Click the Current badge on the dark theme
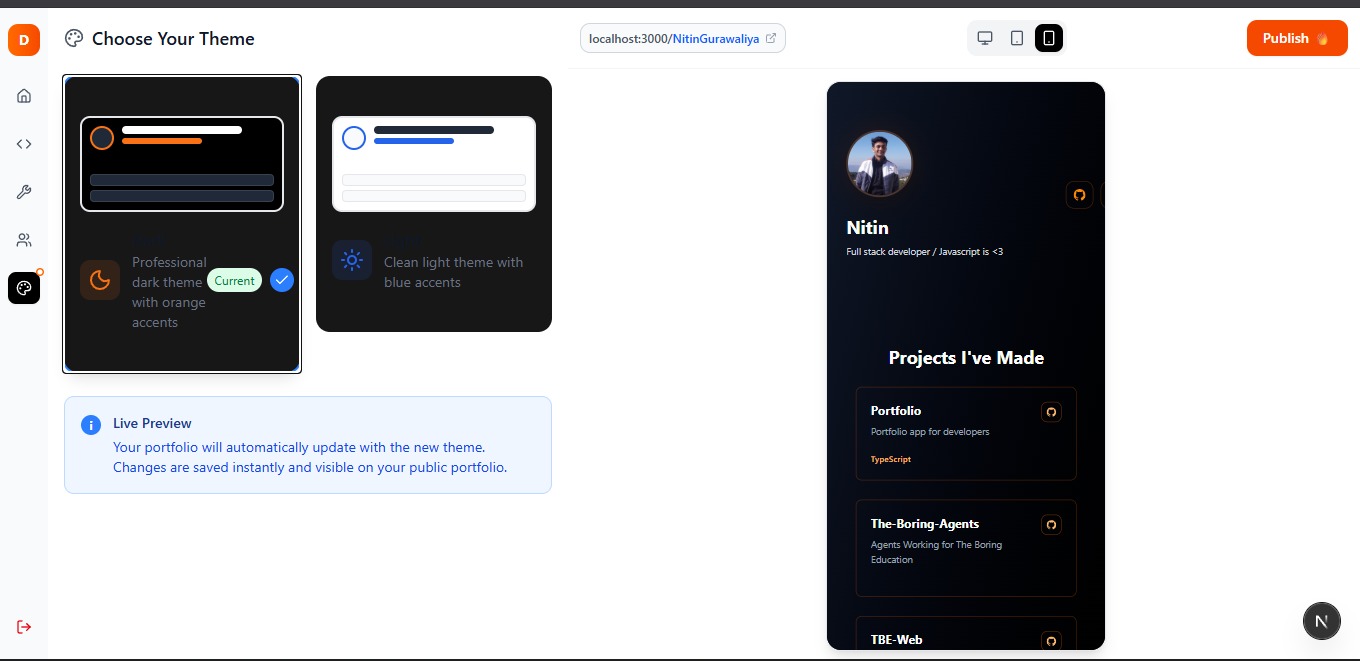The image size is (1360, 661). [x=234, y=281]
